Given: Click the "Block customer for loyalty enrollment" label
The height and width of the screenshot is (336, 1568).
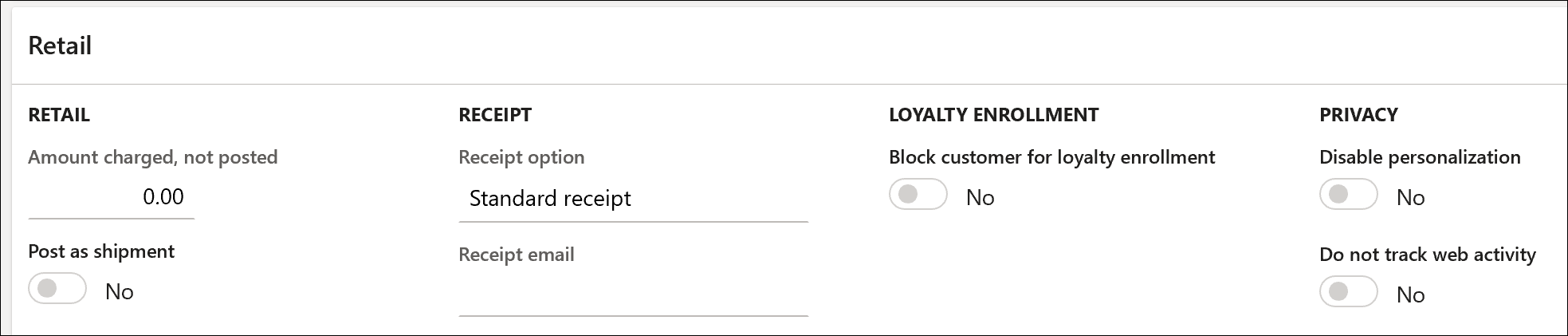Looking at the screenshot, I should [x=1051, y=157].
